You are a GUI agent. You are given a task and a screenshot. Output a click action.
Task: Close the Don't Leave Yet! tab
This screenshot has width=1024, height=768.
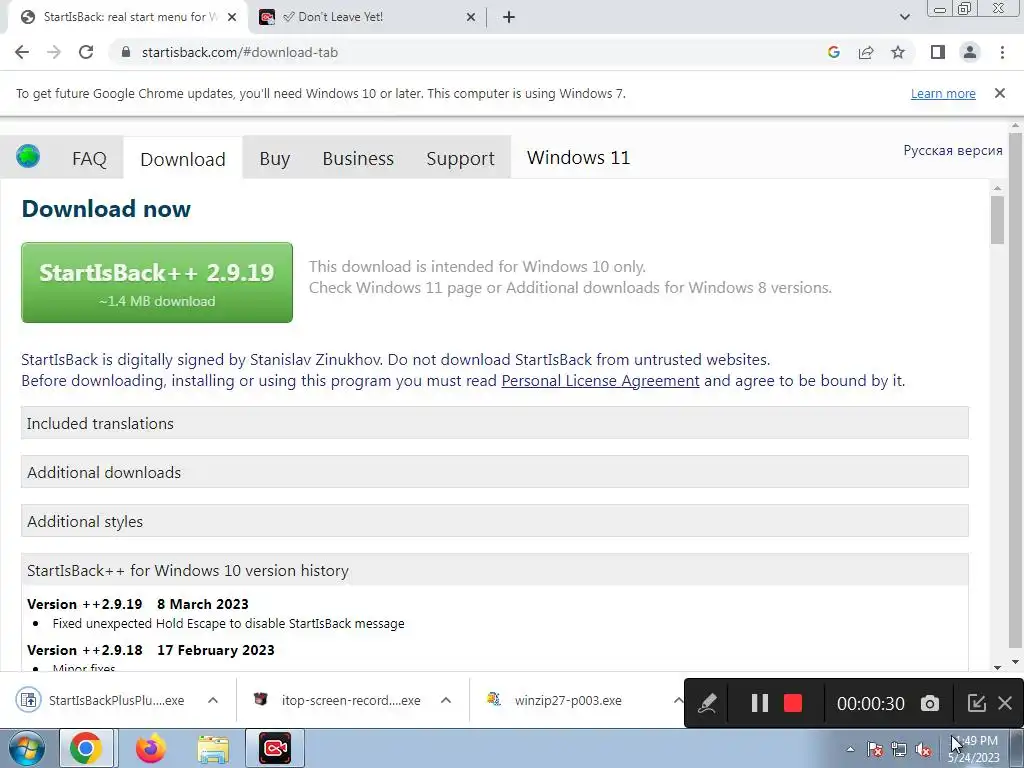pyautogui.click(x=471, y=17)
